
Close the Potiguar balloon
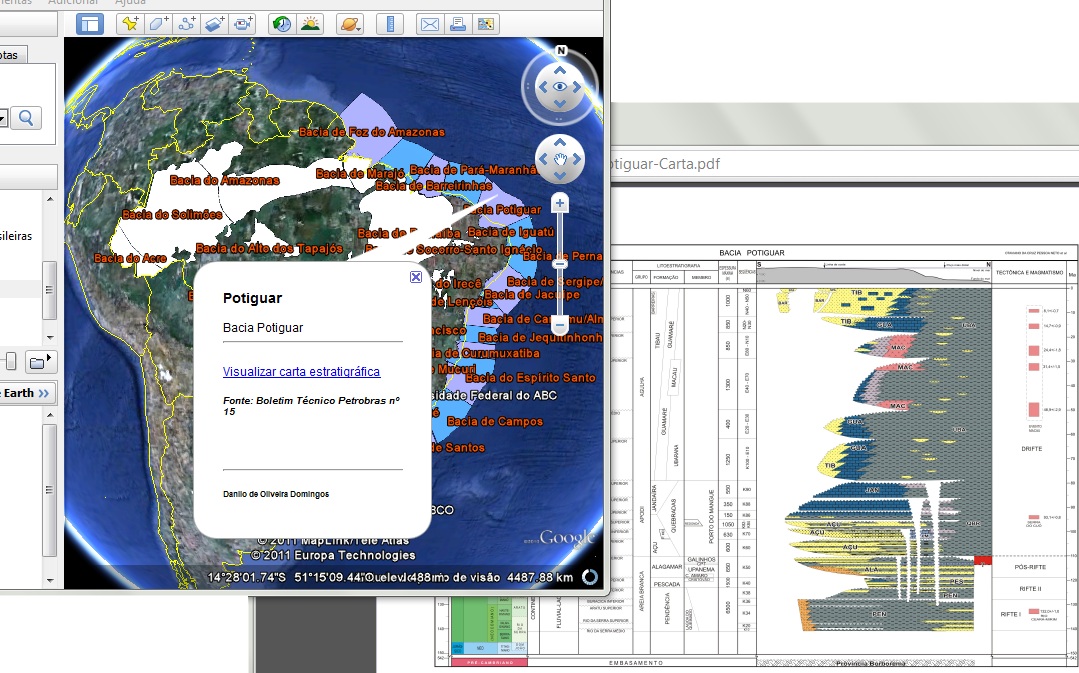416,277
